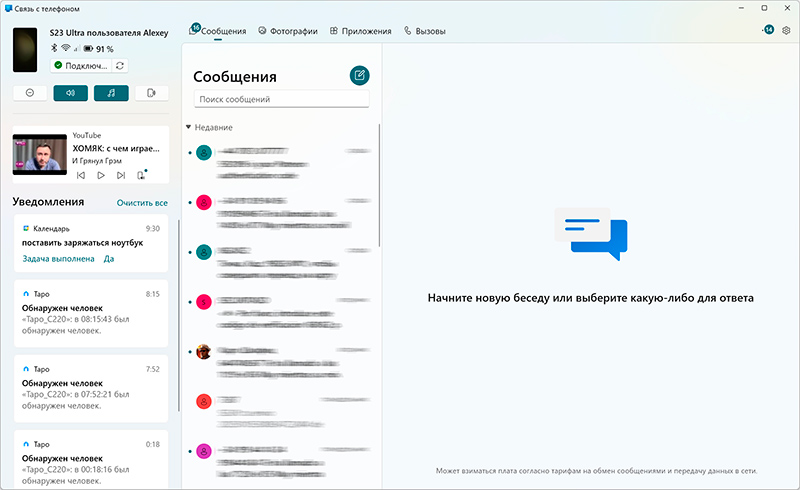Switch to the Вызовы tab
This screenshot has width=800, height=490.
425,31
